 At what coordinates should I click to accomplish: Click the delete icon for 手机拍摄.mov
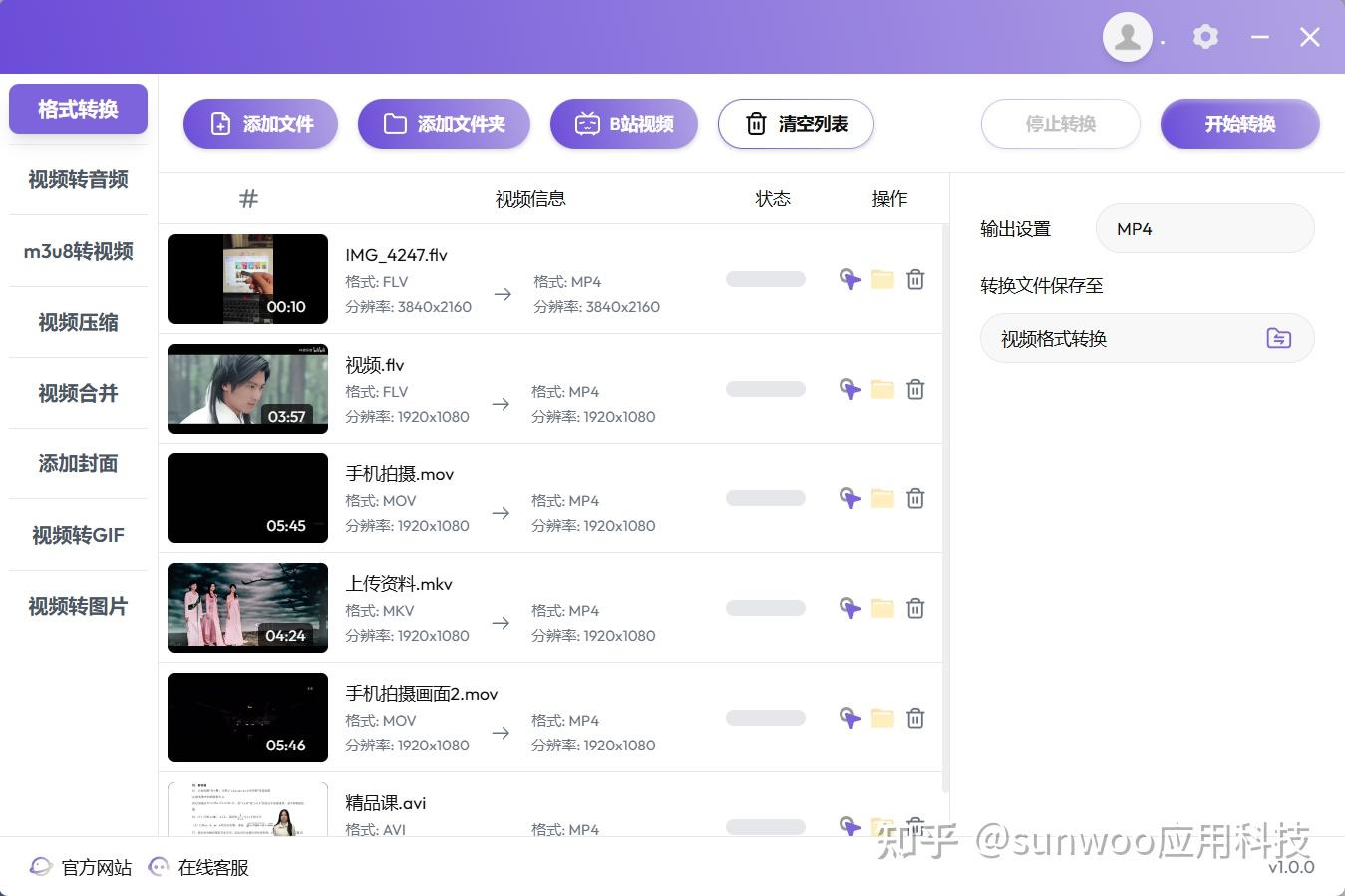point(915,498)
